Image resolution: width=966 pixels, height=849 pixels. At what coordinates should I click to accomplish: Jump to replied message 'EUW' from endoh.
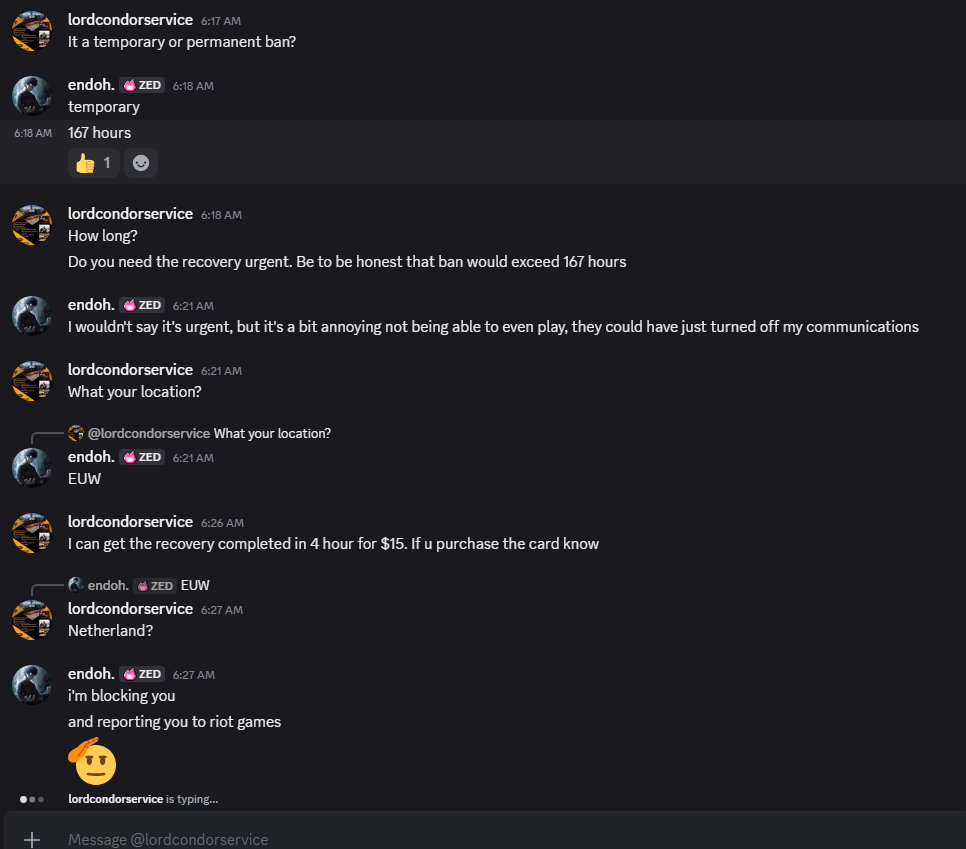(195, 585)
